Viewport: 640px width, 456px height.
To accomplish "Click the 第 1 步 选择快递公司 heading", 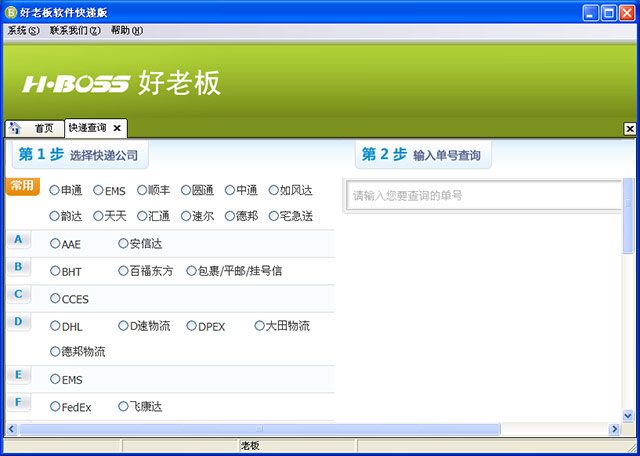I will click(x=78, y=155).
